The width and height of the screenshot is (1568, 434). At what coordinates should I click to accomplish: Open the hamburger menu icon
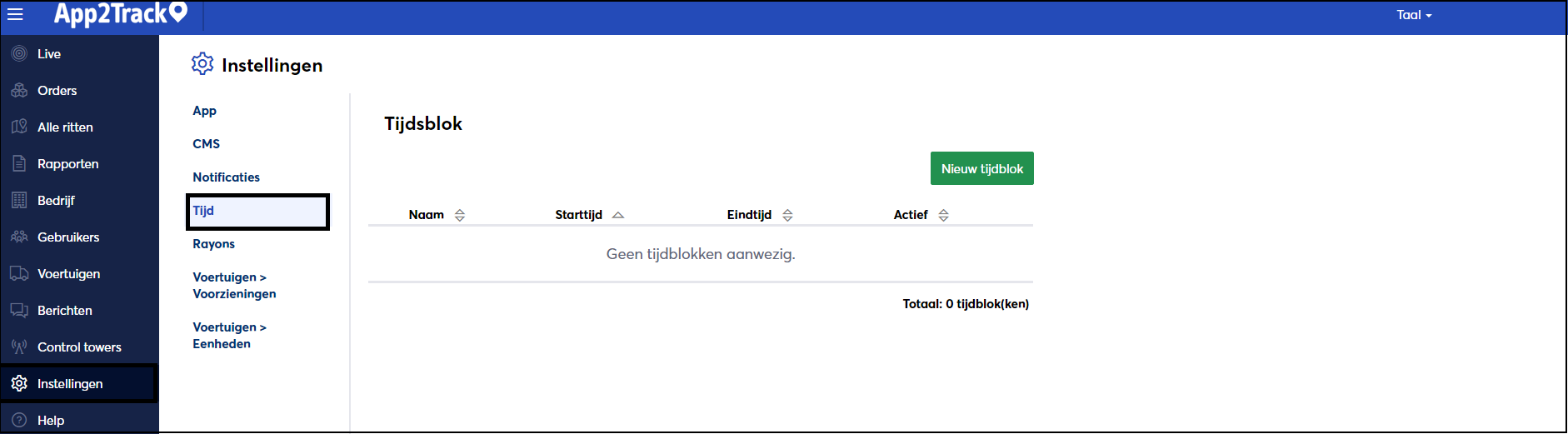click(15, 14)
